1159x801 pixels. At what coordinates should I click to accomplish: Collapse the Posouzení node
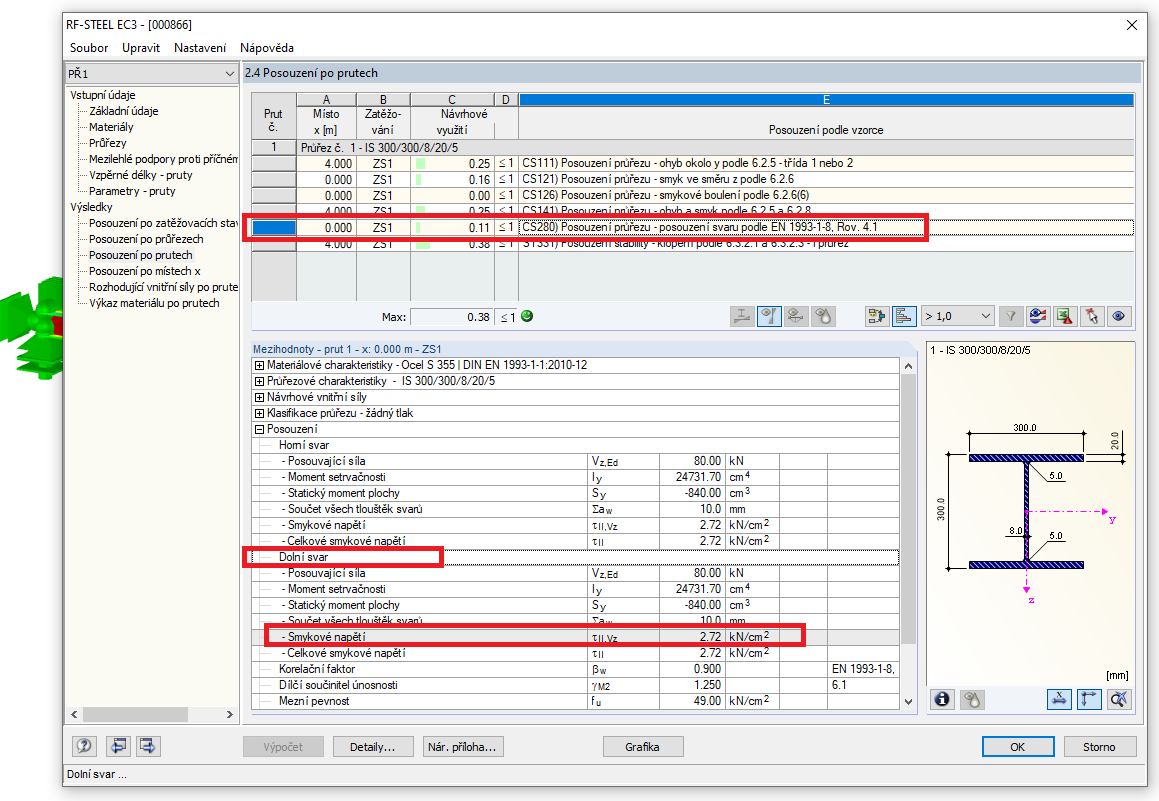tap(259, 429)
